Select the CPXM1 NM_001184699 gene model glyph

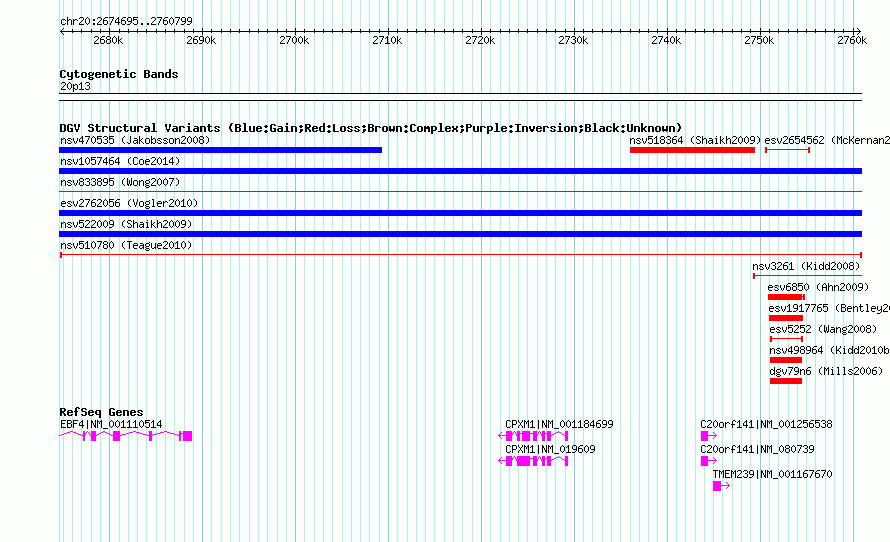pos(533,436)
